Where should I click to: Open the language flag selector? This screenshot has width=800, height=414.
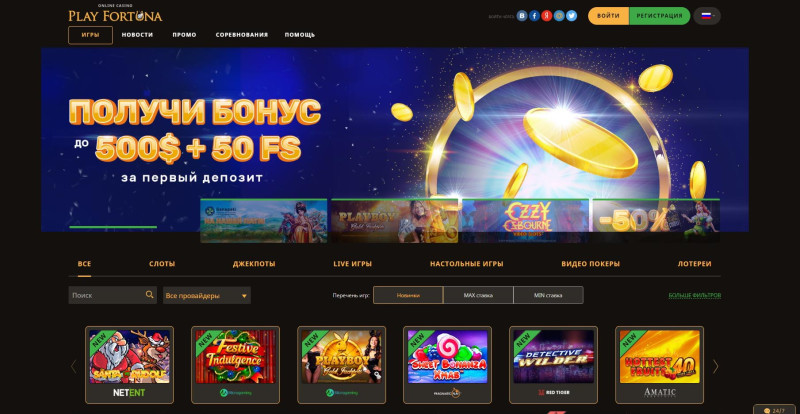[707, 16]
